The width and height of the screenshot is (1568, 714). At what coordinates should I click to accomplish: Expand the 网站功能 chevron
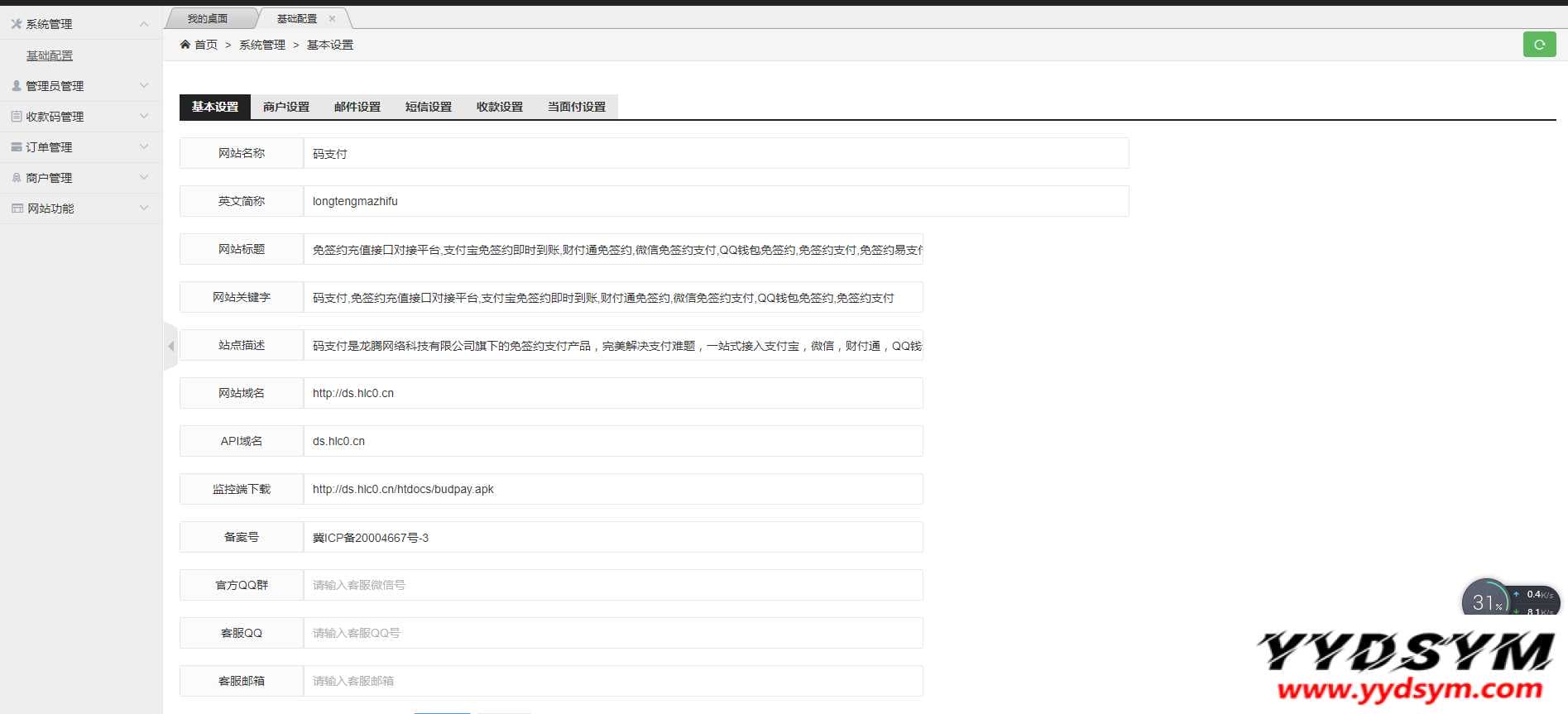pyautogui.click(x=144, y=208)
